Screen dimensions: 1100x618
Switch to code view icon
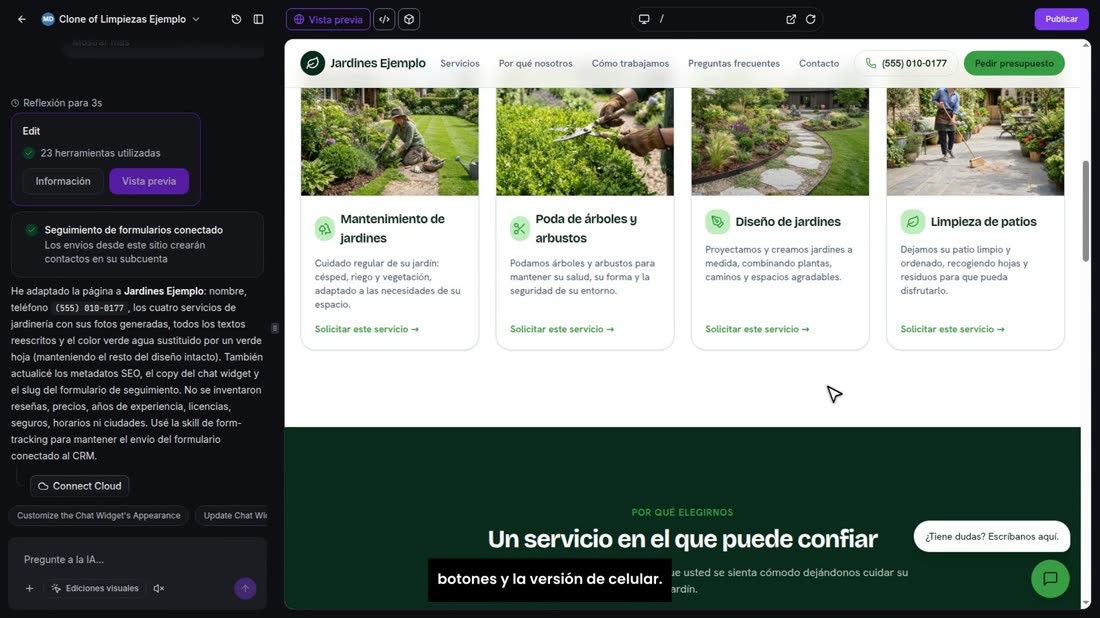tap(384, 20)
